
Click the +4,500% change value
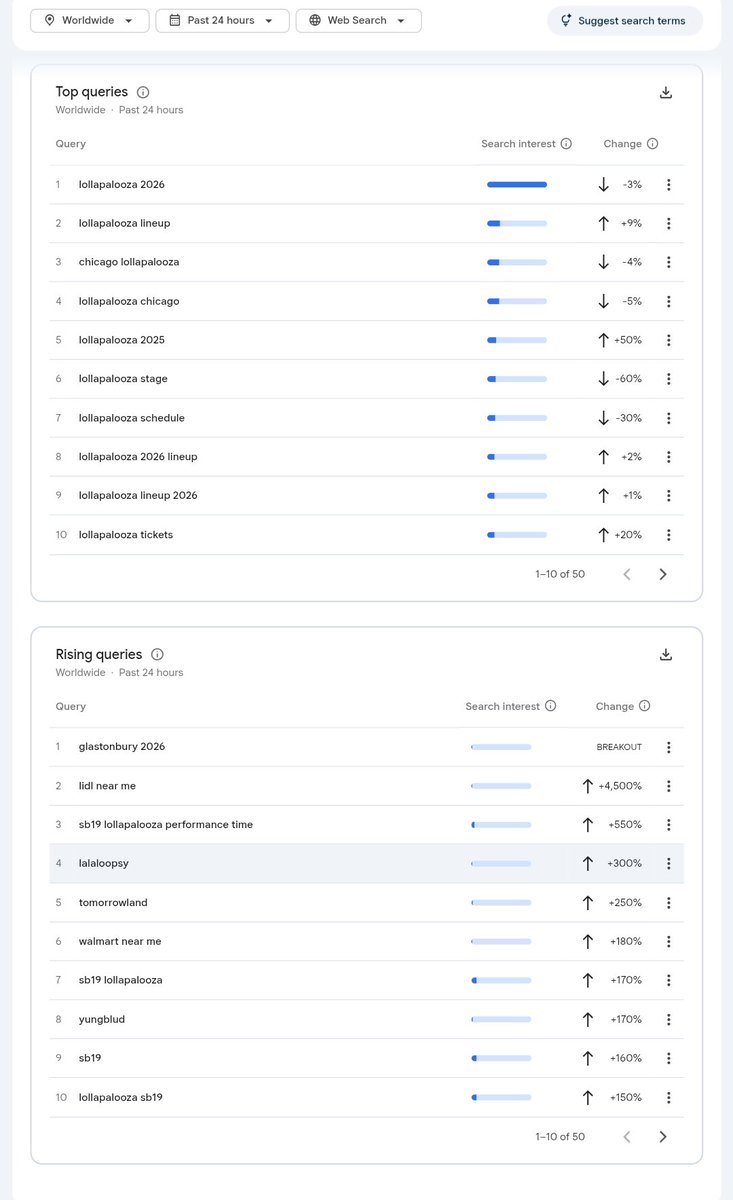pos(620,786)
